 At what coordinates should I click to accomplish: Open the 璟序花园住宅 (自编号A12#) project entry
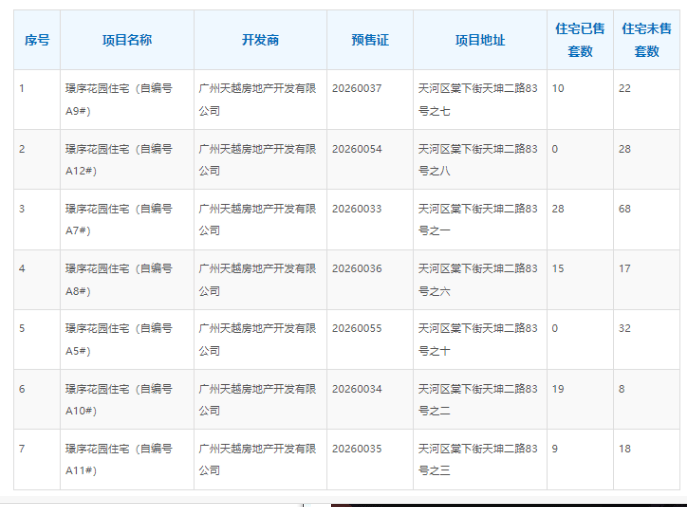[x=118, y=159]
